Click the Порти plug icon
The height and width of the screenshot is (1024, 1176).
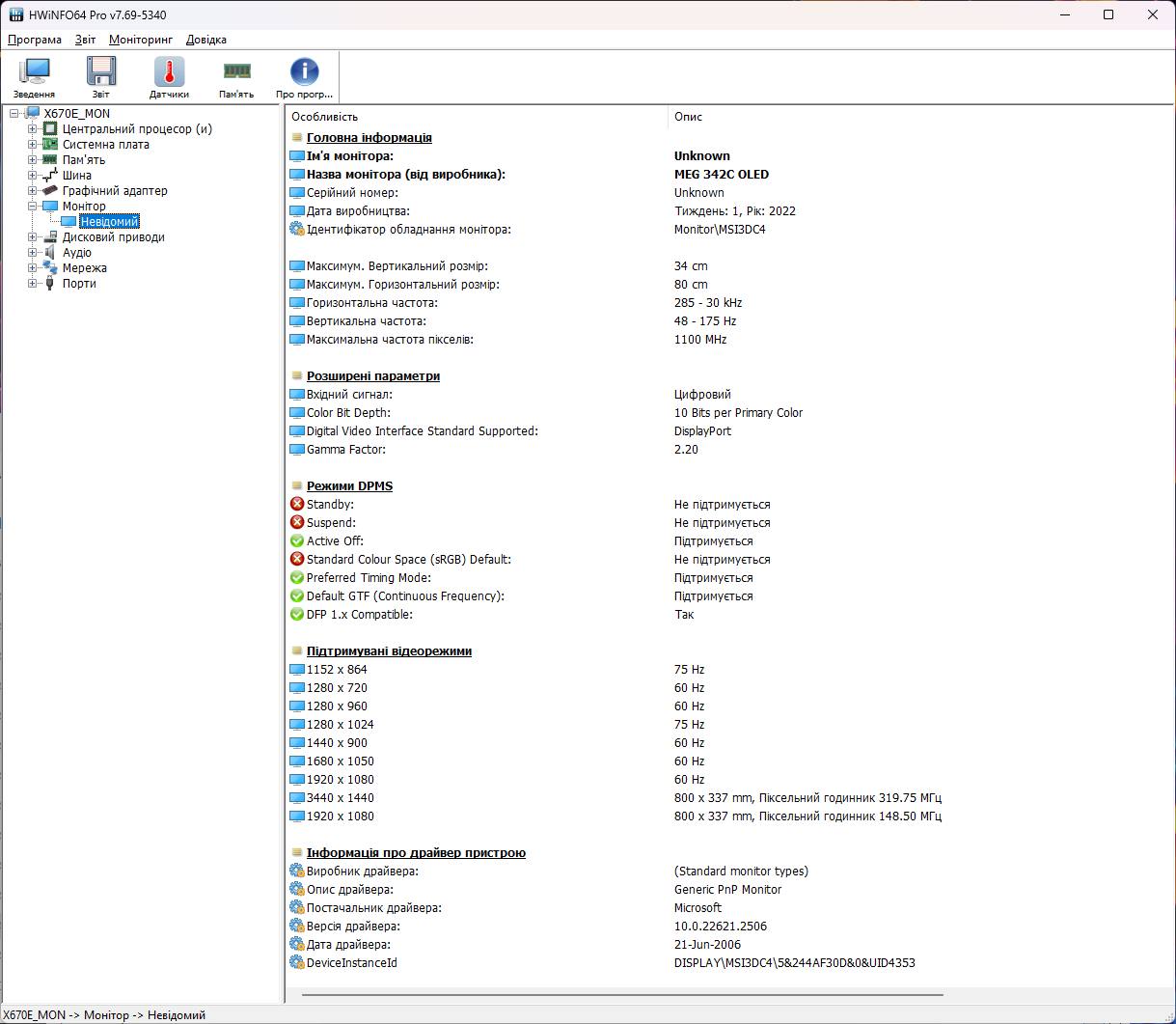(x=48, y=283)
